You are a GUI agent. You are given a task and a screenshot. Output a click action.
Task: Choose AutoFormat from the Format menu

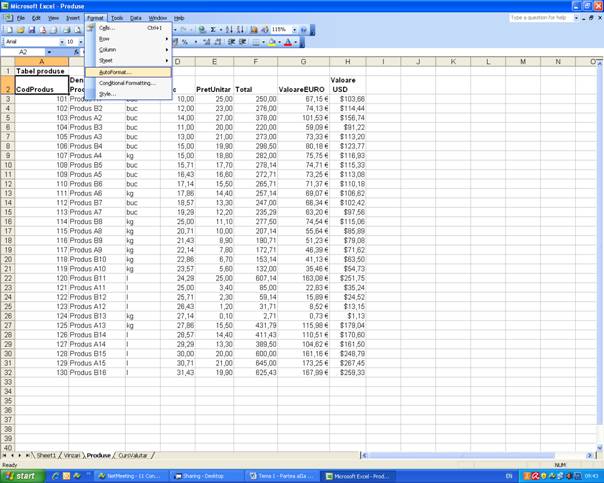(x=114, y=72)
